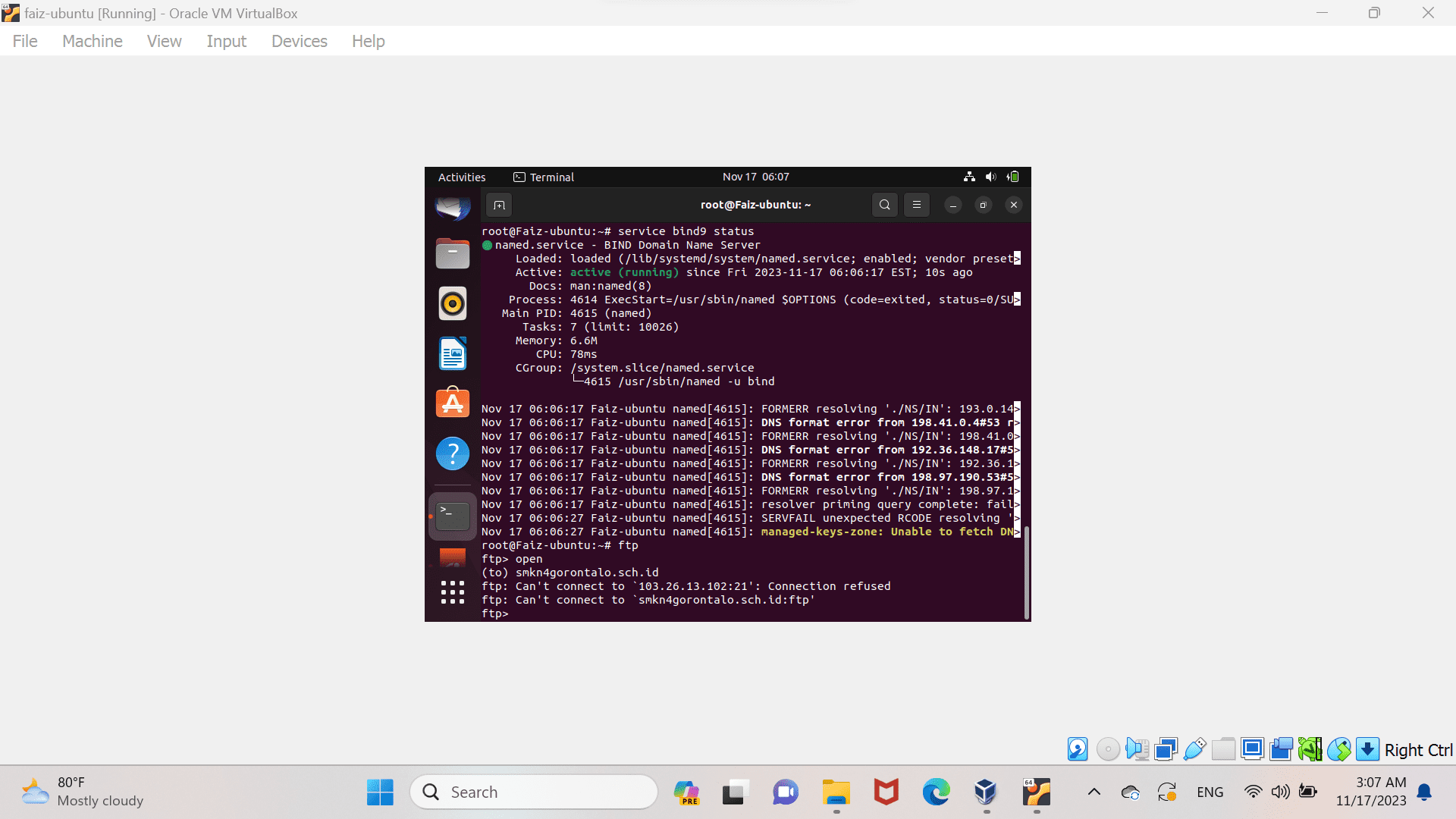1456x819 pixels.
Task: Open the VirtualBox Help menu
Action: tap(369, 41)
